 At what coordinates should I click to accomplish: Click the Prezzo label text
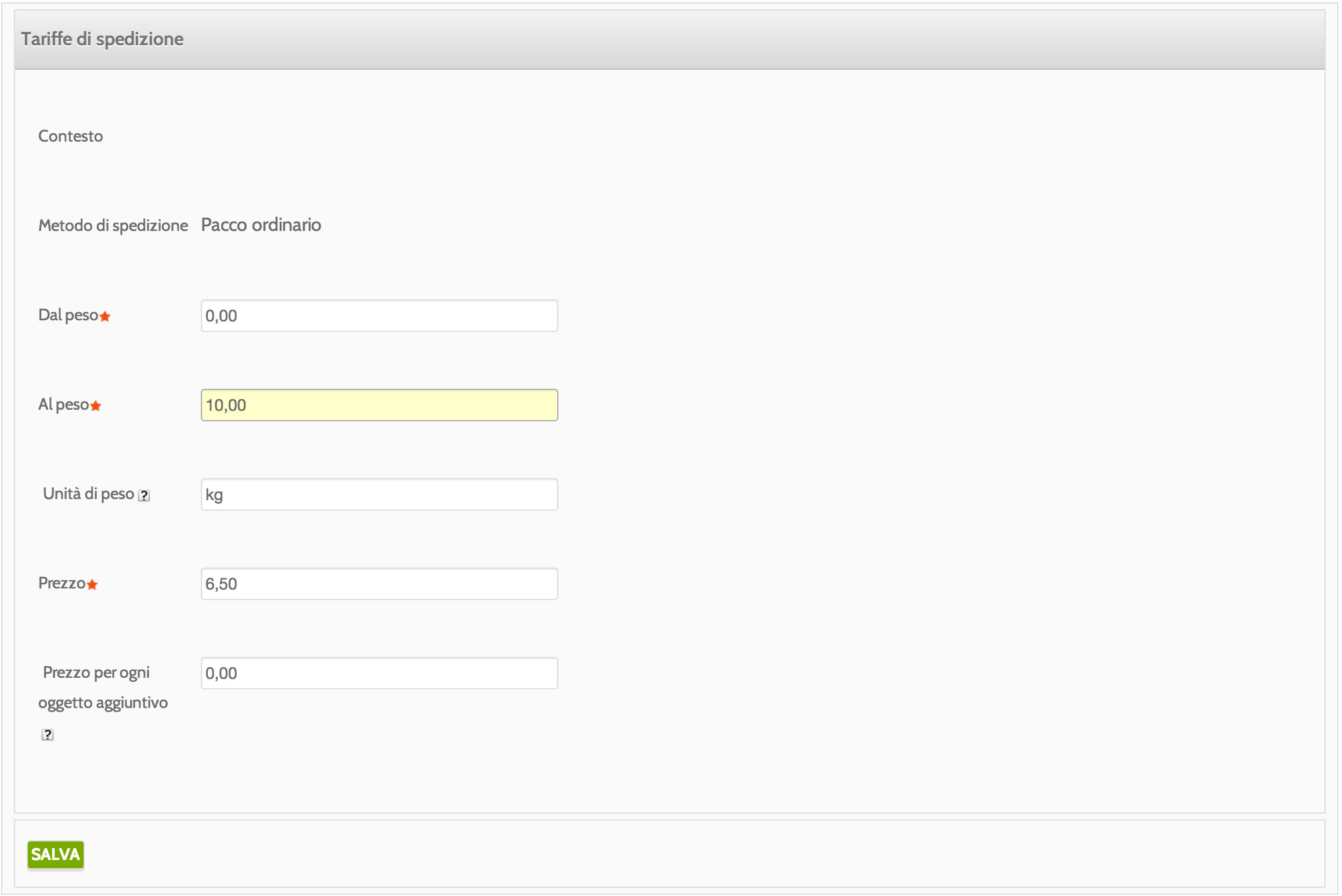62,583
